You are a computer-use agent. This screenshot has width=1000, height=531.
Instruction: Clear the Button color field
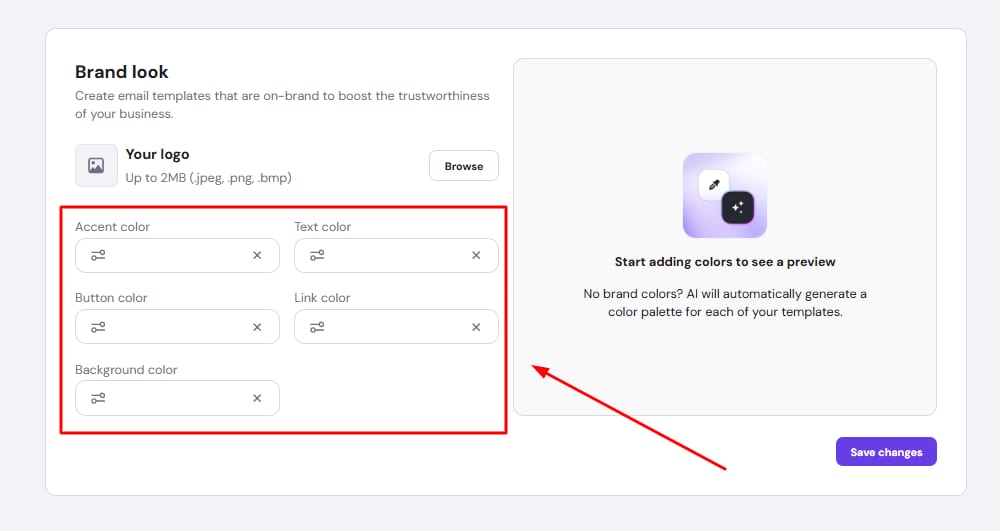[x=257, y=327]
